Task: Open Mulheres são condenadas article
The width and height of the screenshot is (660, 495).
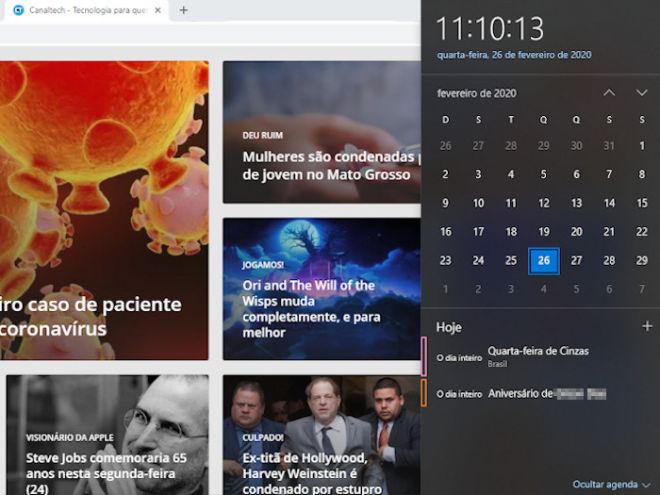Action: [x=322, y=132]
